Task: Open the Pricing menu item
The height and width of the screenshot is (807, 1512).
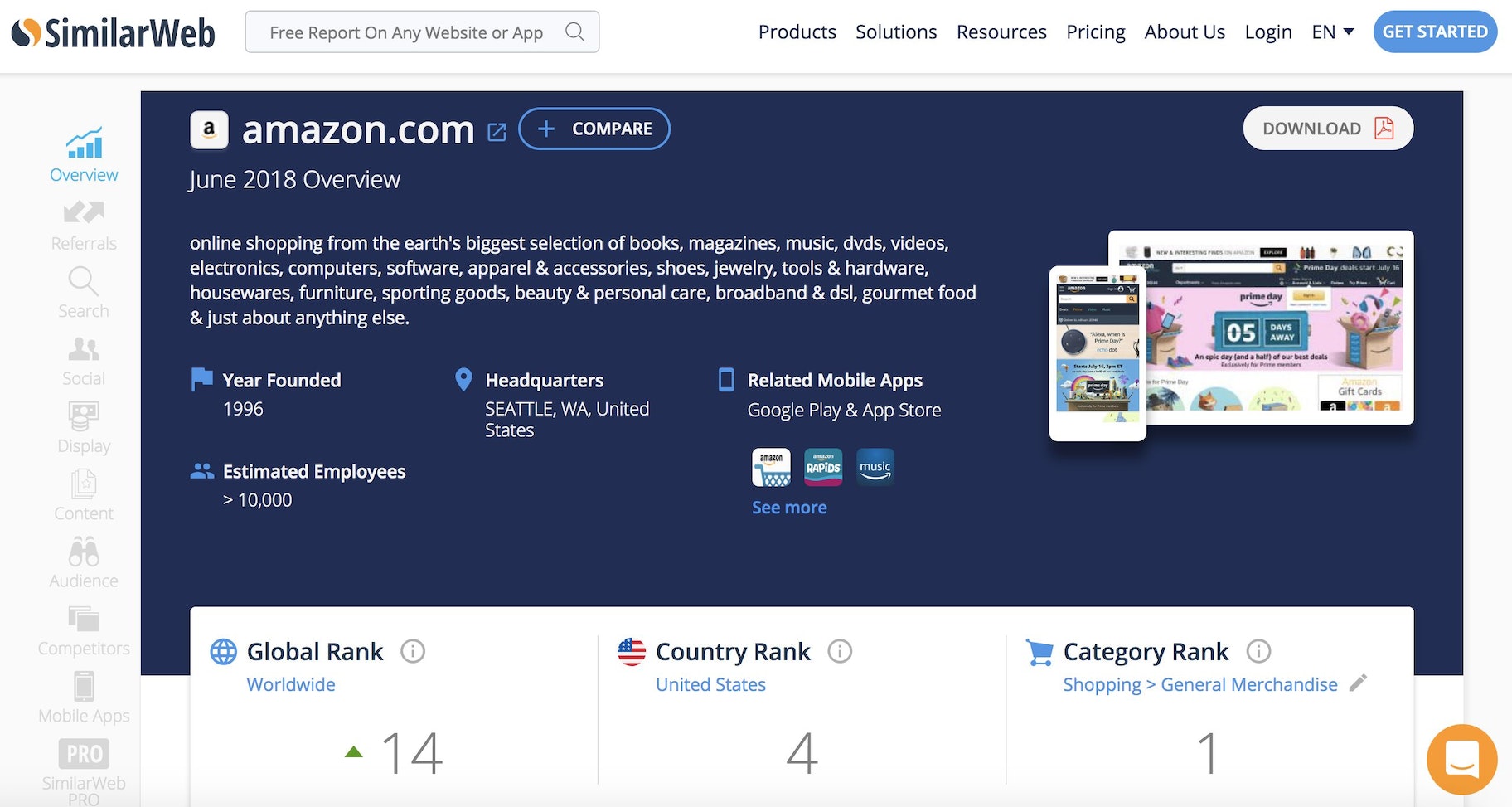Action: (1095, 32)
